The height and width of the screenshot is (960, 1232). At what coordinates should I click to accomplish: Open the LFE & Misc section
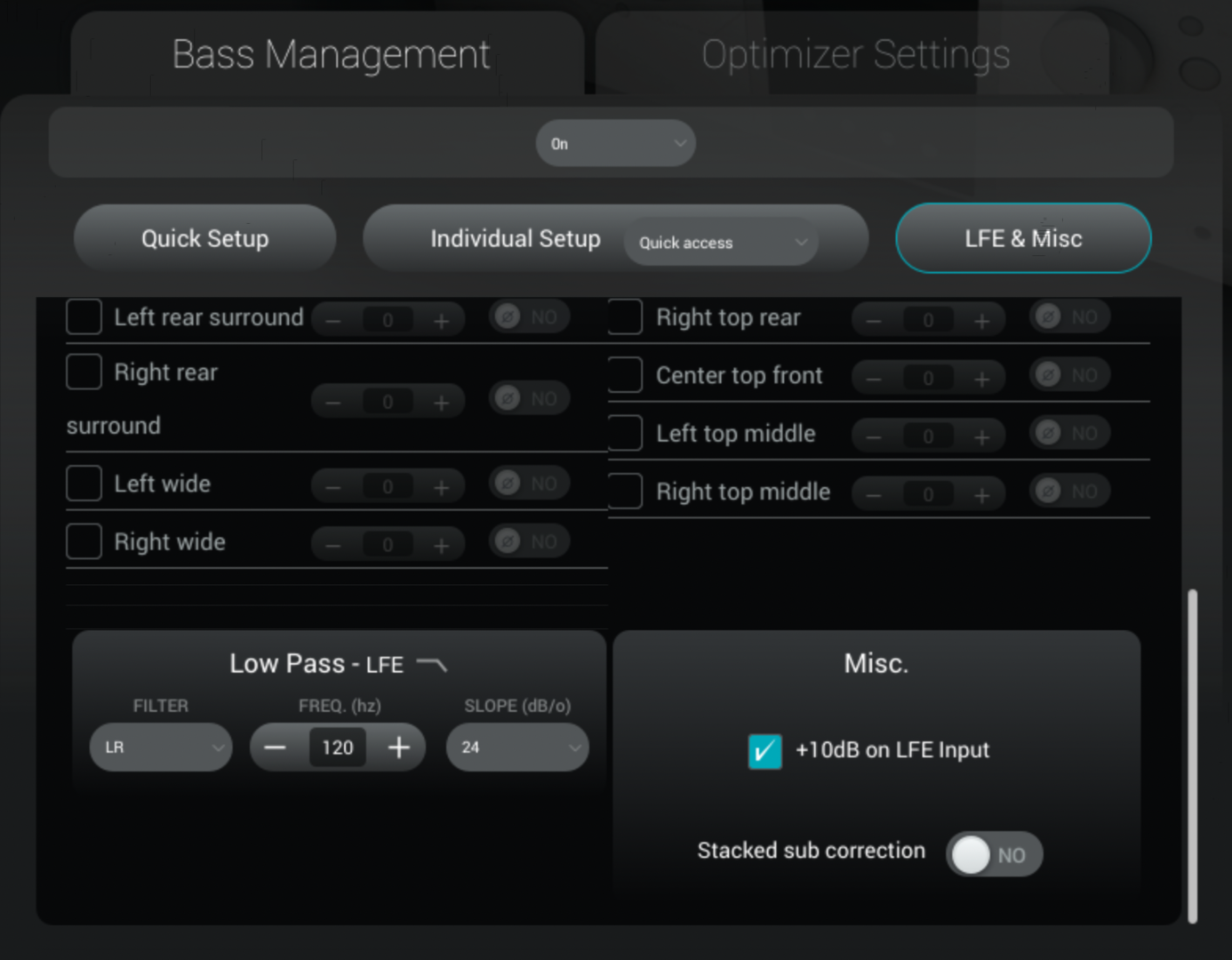pos(1023,238)
